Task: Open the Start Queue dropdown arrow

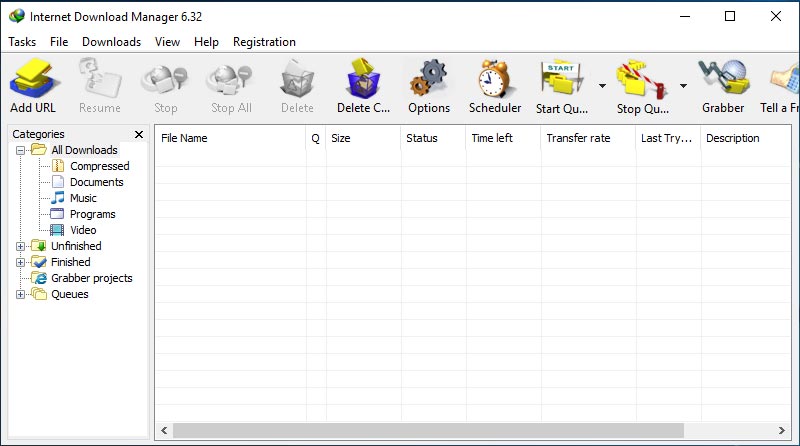Action: tap(602, 87)
